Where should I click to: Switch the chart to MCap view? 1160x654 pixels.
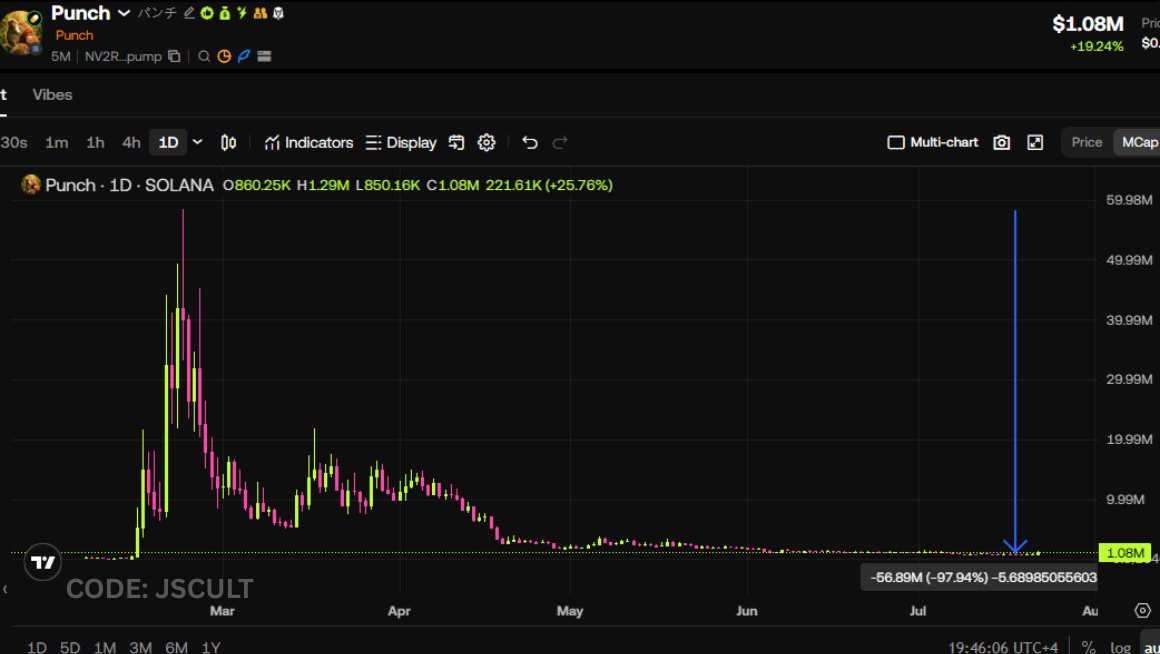[1138, 142]
